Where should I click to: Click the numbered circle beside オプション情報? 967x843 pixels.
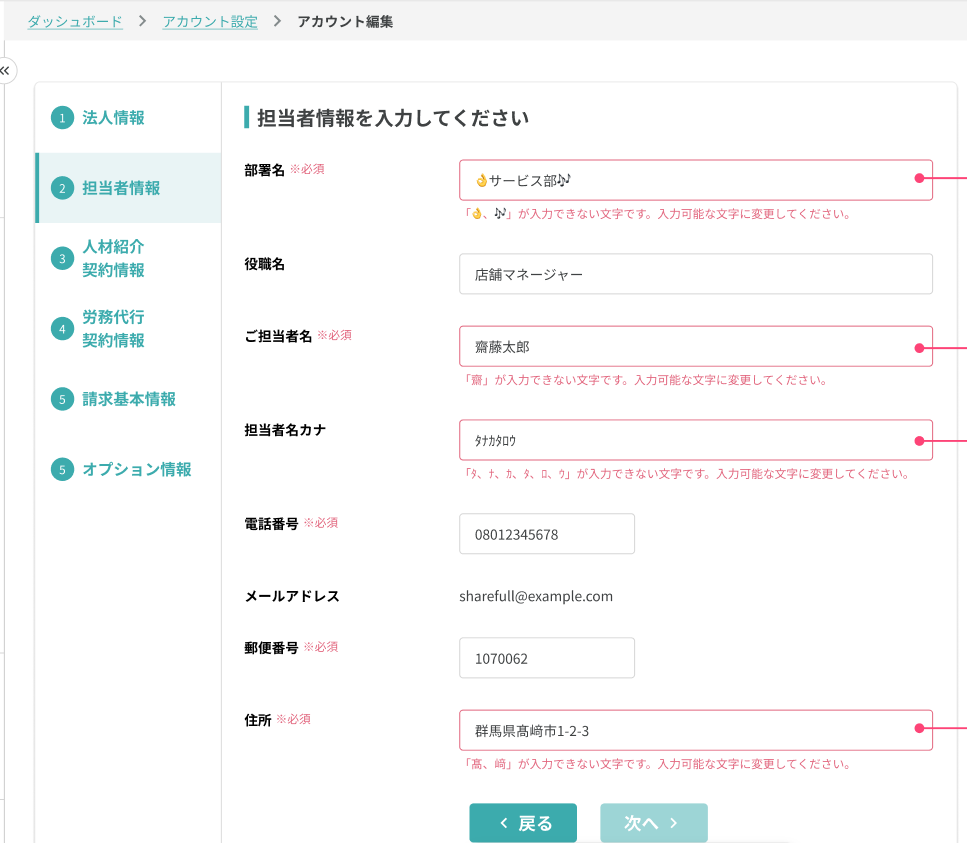62,469
